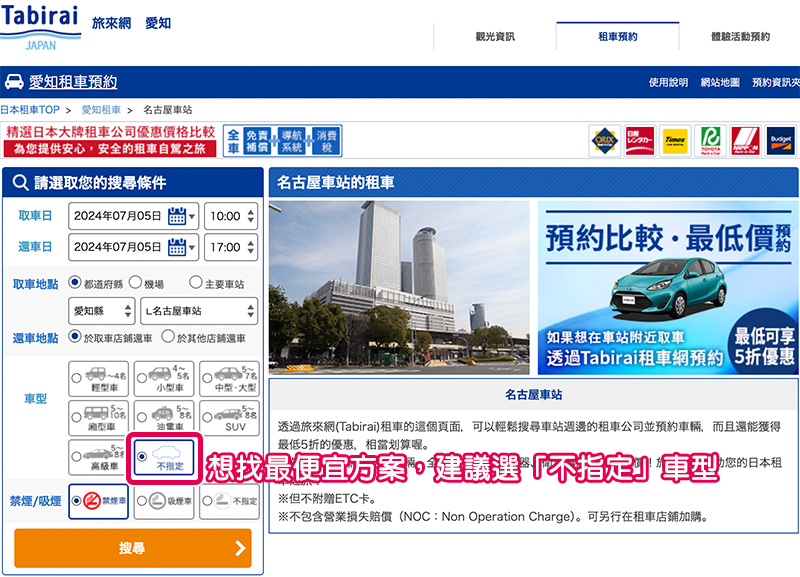Open the pickup date calendar icon
This screenshot has height=577, width=800.
[x=177, y=216]
